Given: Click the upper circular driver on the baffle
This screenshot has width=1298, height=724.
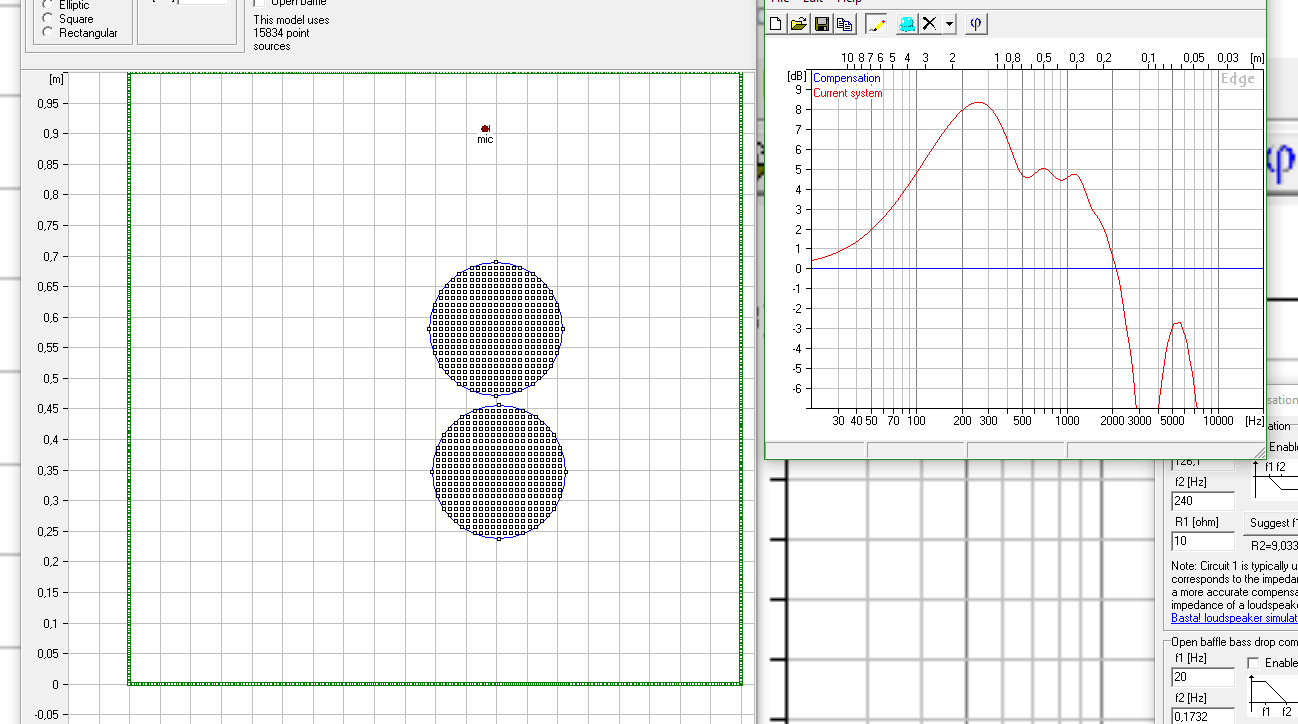Looking at the screenshot, I should tap(496, 329).
